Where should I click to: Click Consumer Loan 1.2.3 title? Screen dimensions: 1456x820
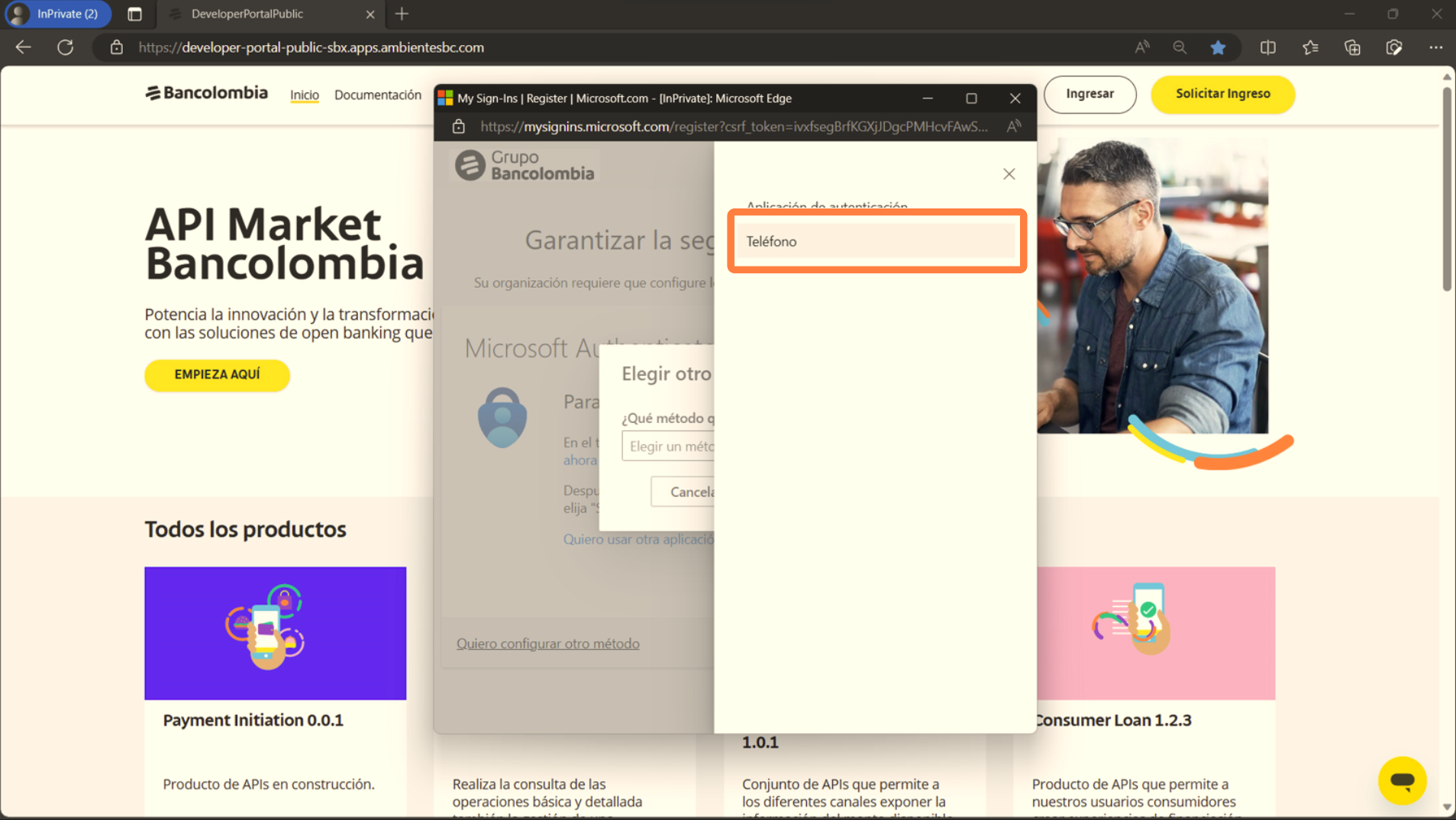pyautogui.click(x=1112, y=720)
